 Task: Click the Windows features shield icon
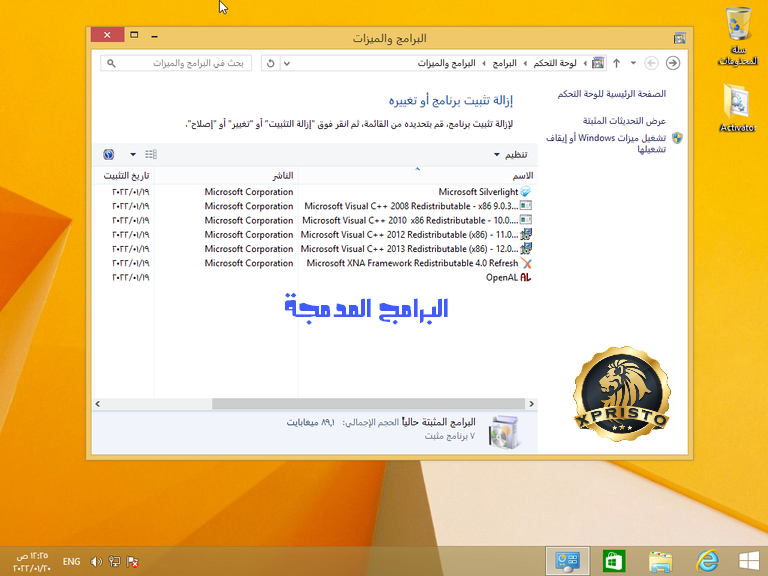pyautogui.click(x=677, y=138)
